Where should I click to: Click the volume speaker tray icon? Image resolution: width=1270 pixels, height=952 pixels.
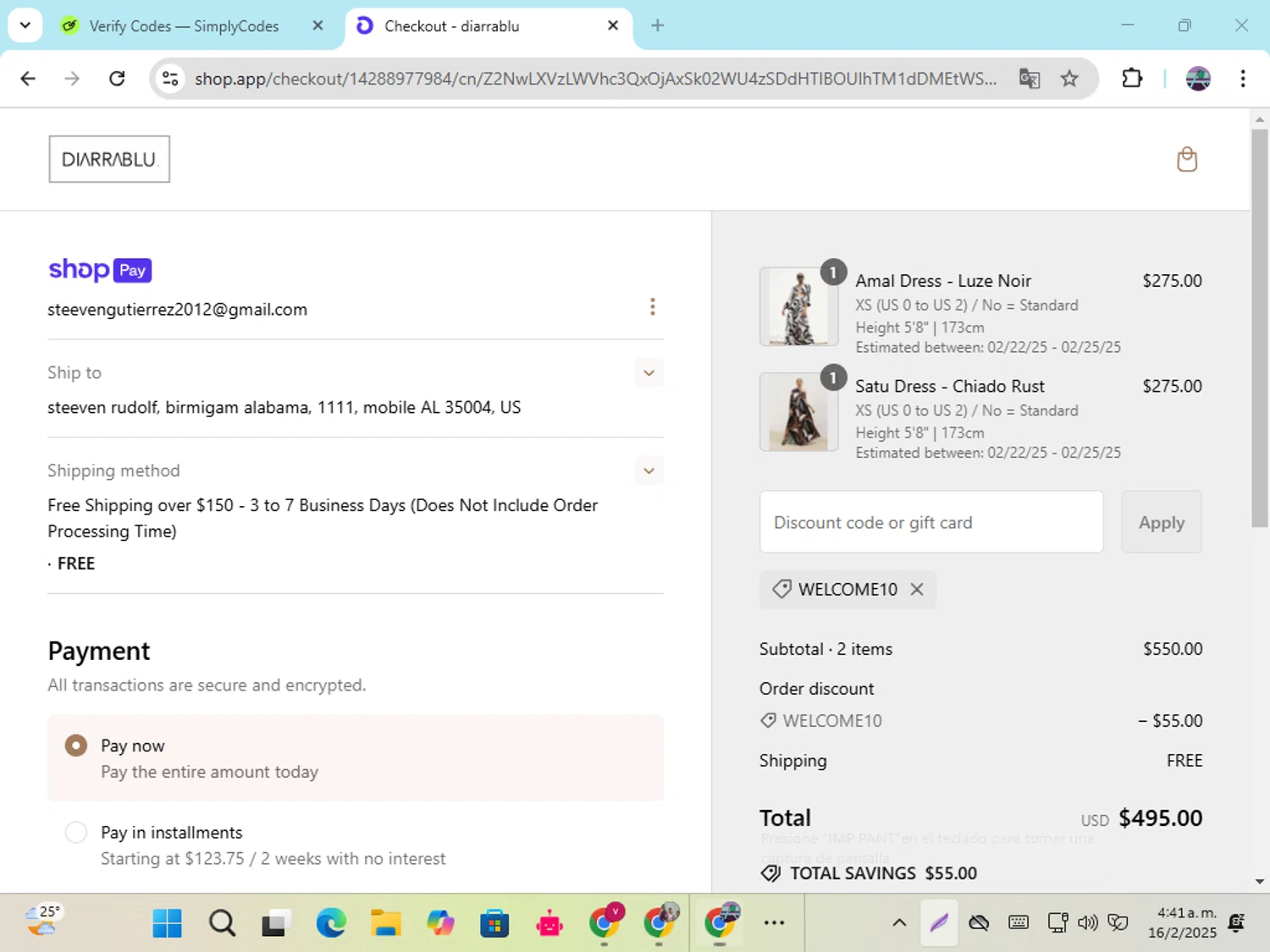point(1088,922)
